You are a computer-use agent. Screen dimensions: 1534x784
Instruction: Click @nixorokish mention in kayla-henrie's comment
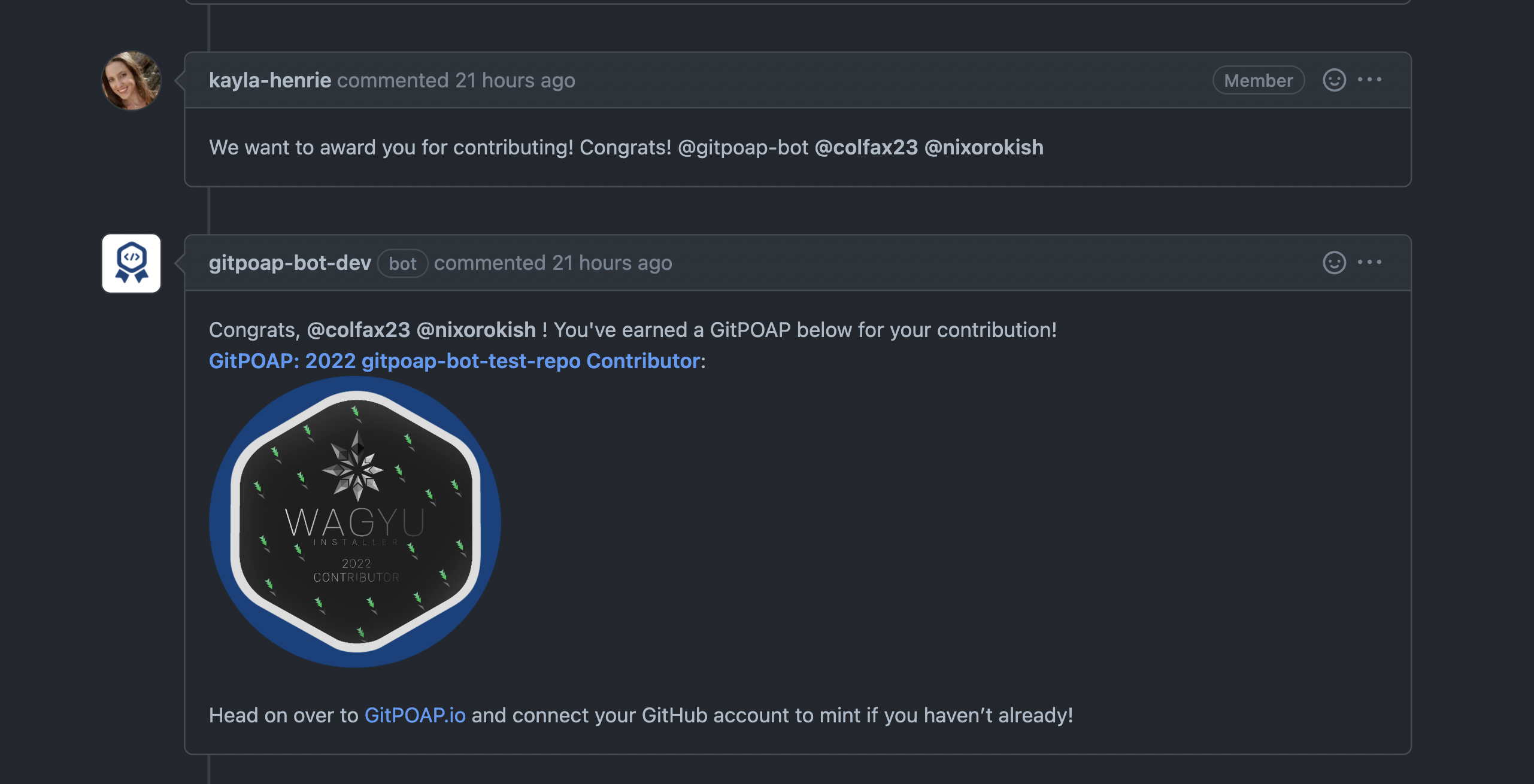pyautogui.click(x=984, y=147)
